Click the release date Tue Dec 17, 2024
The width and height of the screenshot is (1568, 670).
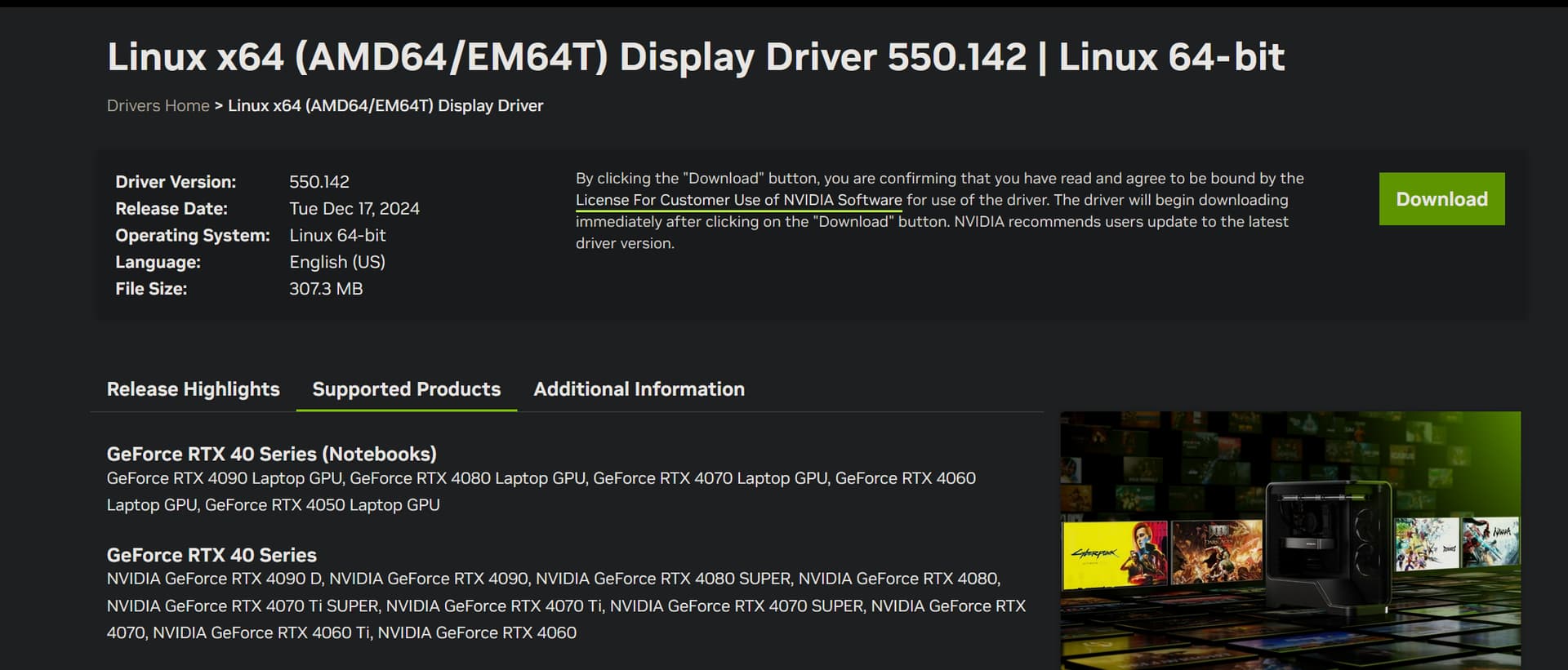(354, 209)
